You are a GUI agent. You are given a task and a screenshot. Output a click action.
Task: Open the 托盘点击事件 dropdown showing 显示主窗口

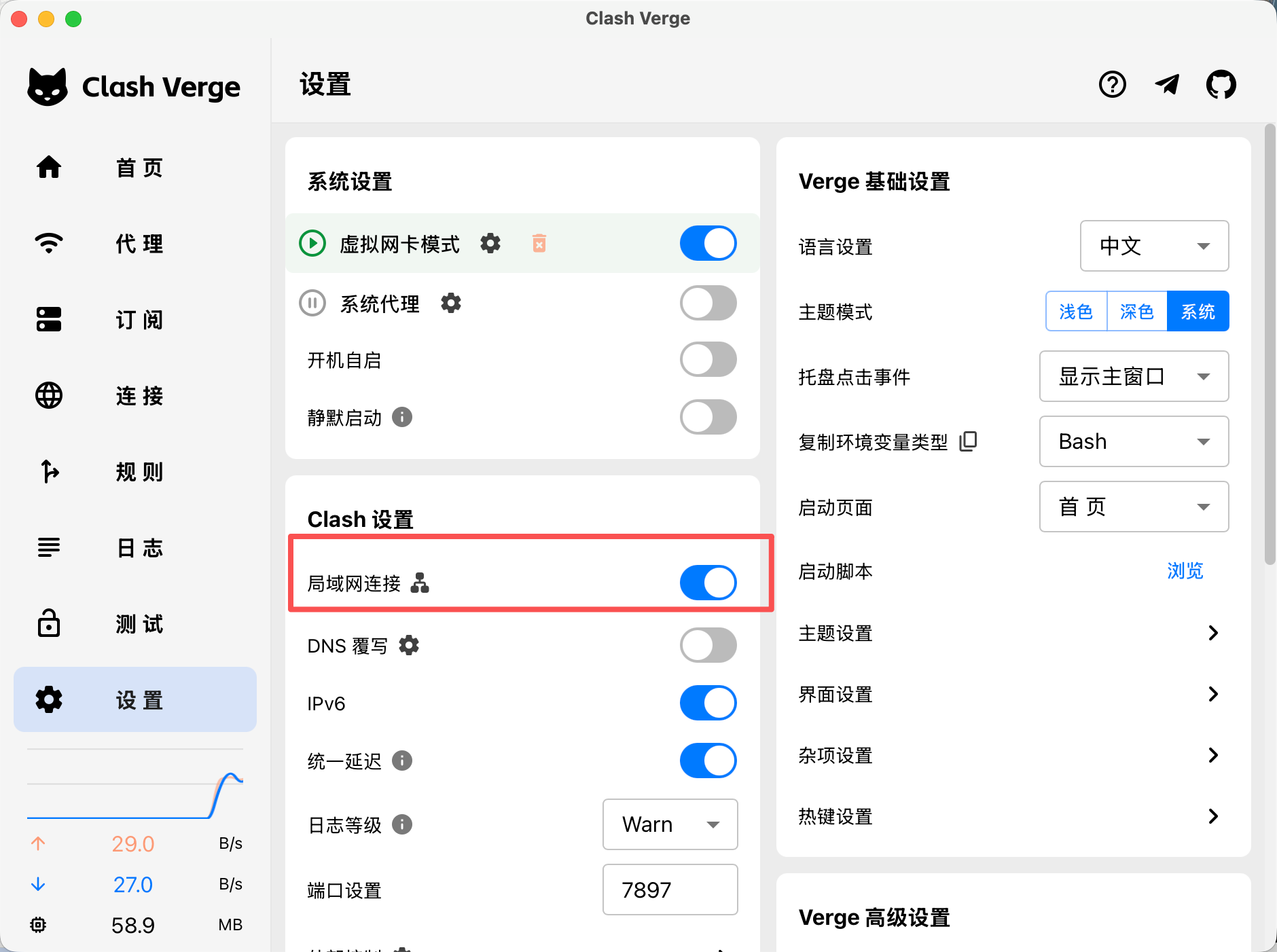pos(1134,376)
